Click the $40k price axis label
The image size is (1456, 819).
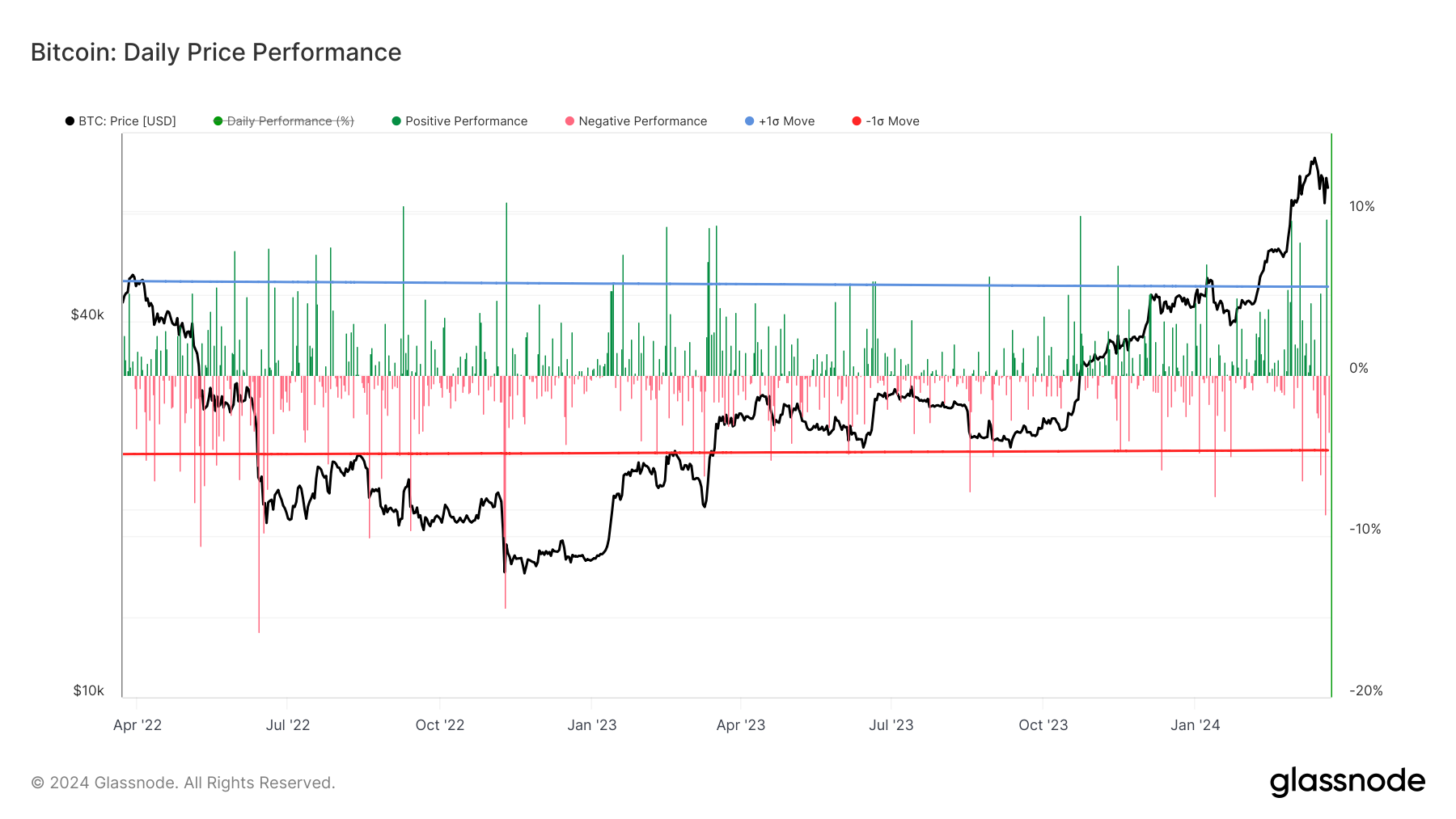[87, 315]
